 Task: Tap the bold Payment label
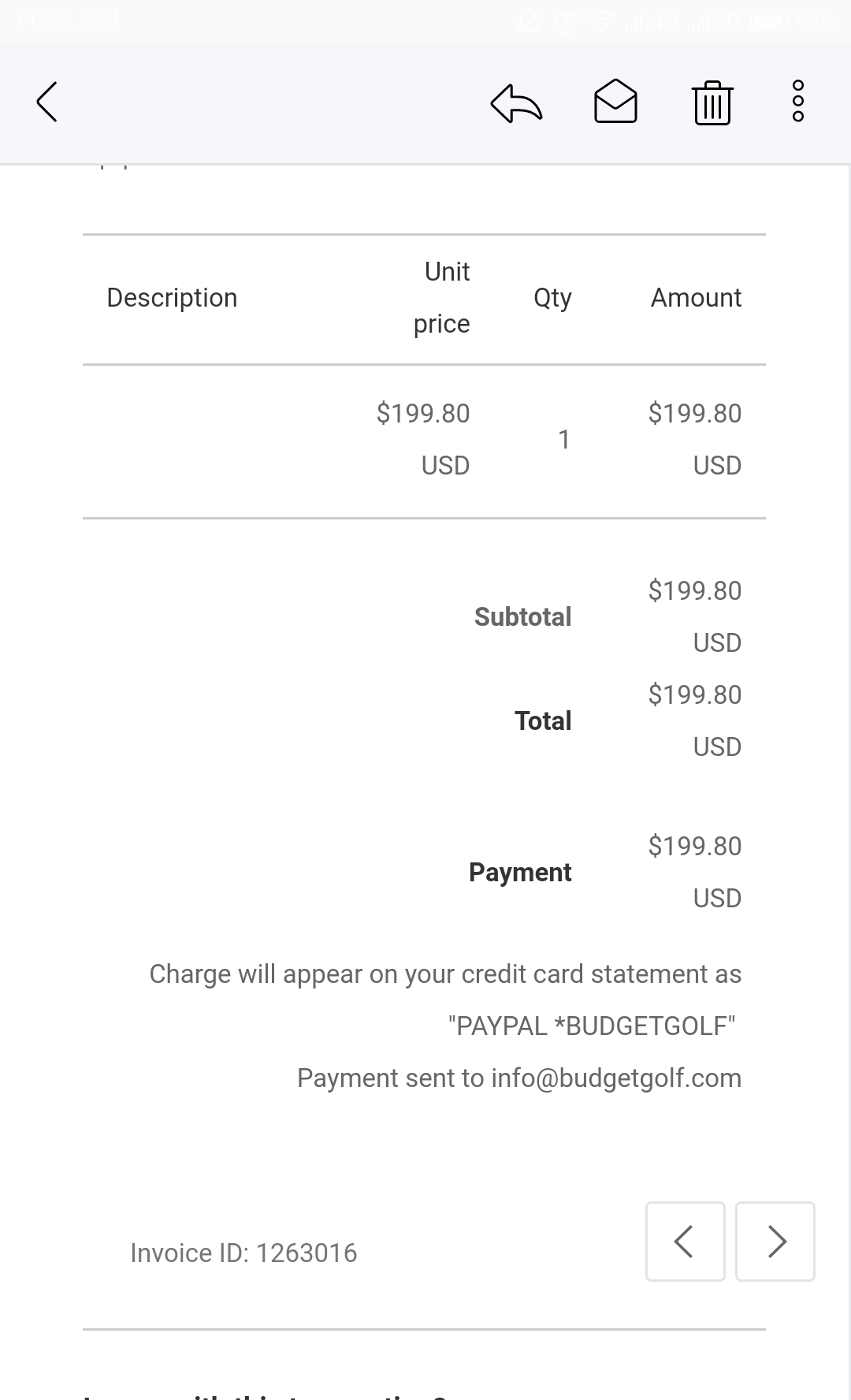[x=520, y=873]
